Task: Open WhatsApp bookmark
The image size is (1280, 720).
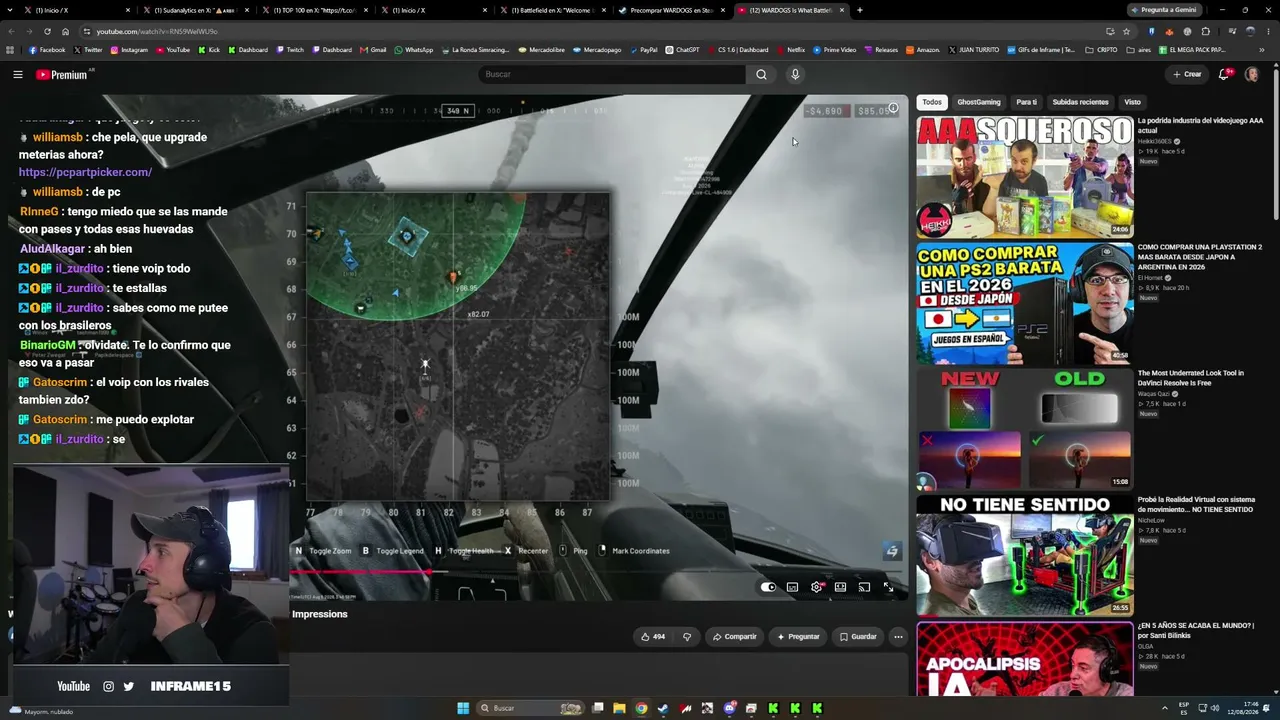Action: pos(414,50)
